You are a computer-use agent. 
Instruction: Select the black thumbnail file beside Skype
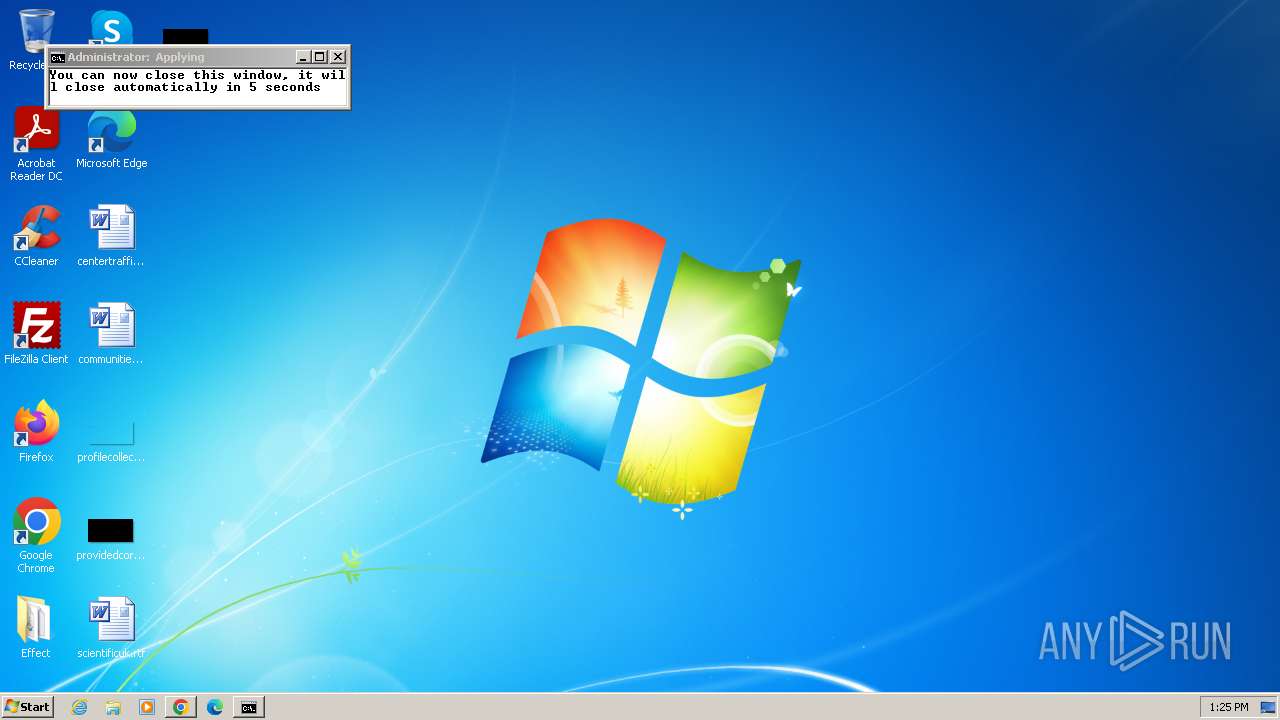186,36
